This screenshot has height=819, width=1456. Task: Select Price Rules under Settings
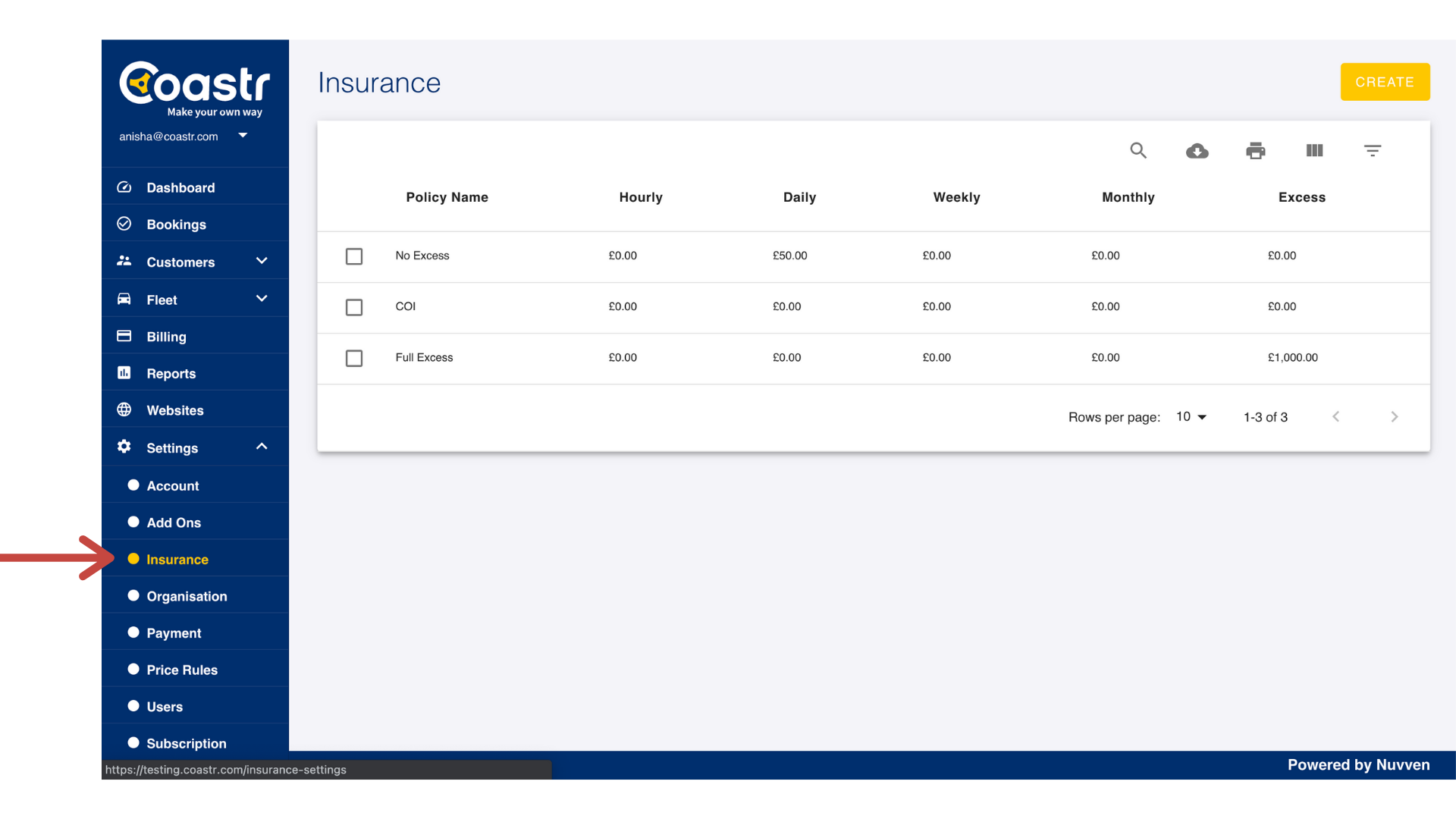coord(182,670)
